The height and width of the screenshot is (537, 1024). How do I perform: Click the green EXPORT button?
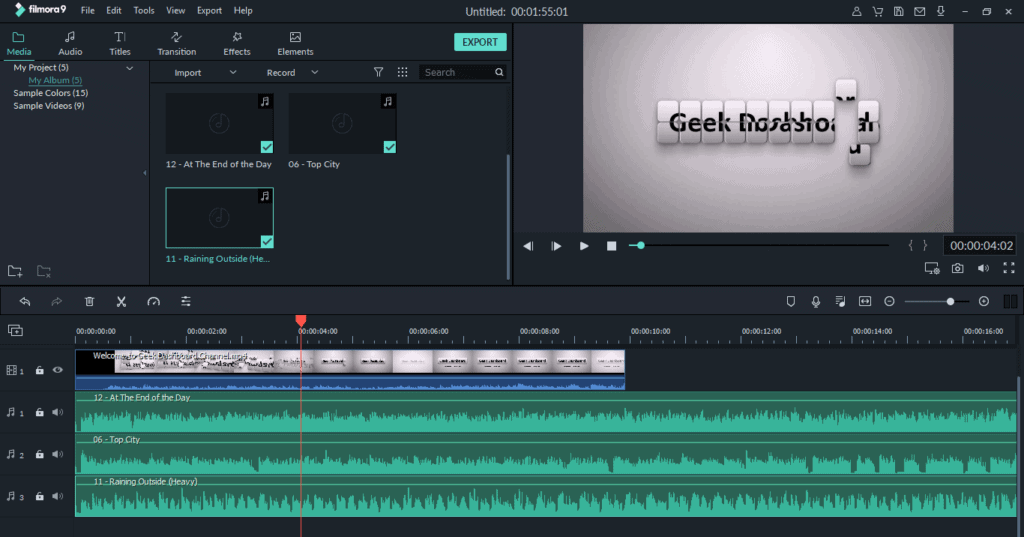[480, 42]
